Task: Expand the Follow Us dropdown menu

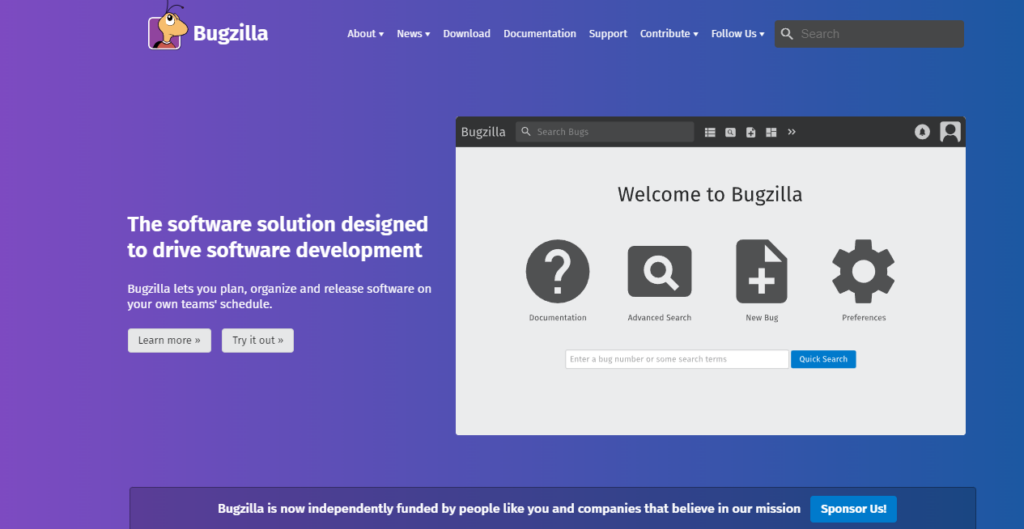Action: [737, 34]
